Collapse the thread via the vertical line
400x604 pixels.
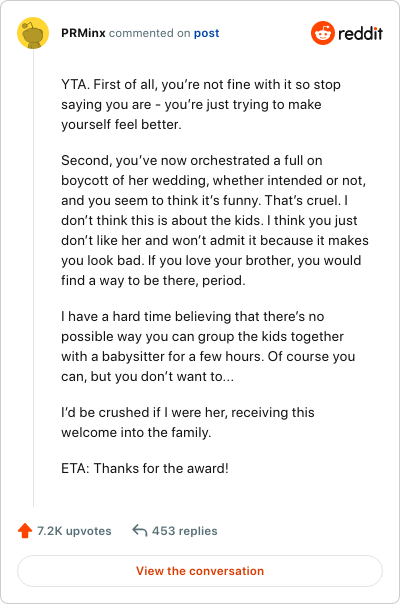click(x=34, y=278)
